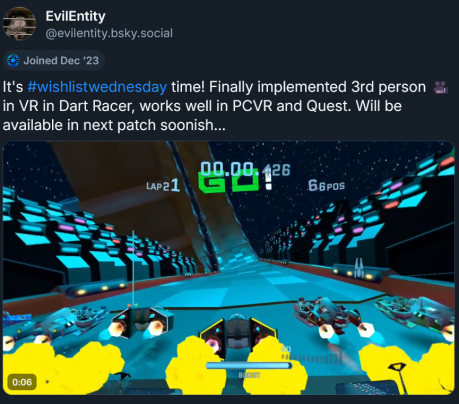Screen dimensions: 459x404
Task: Click the speed gauge ticks by the 20 readout
Action: 307,358
